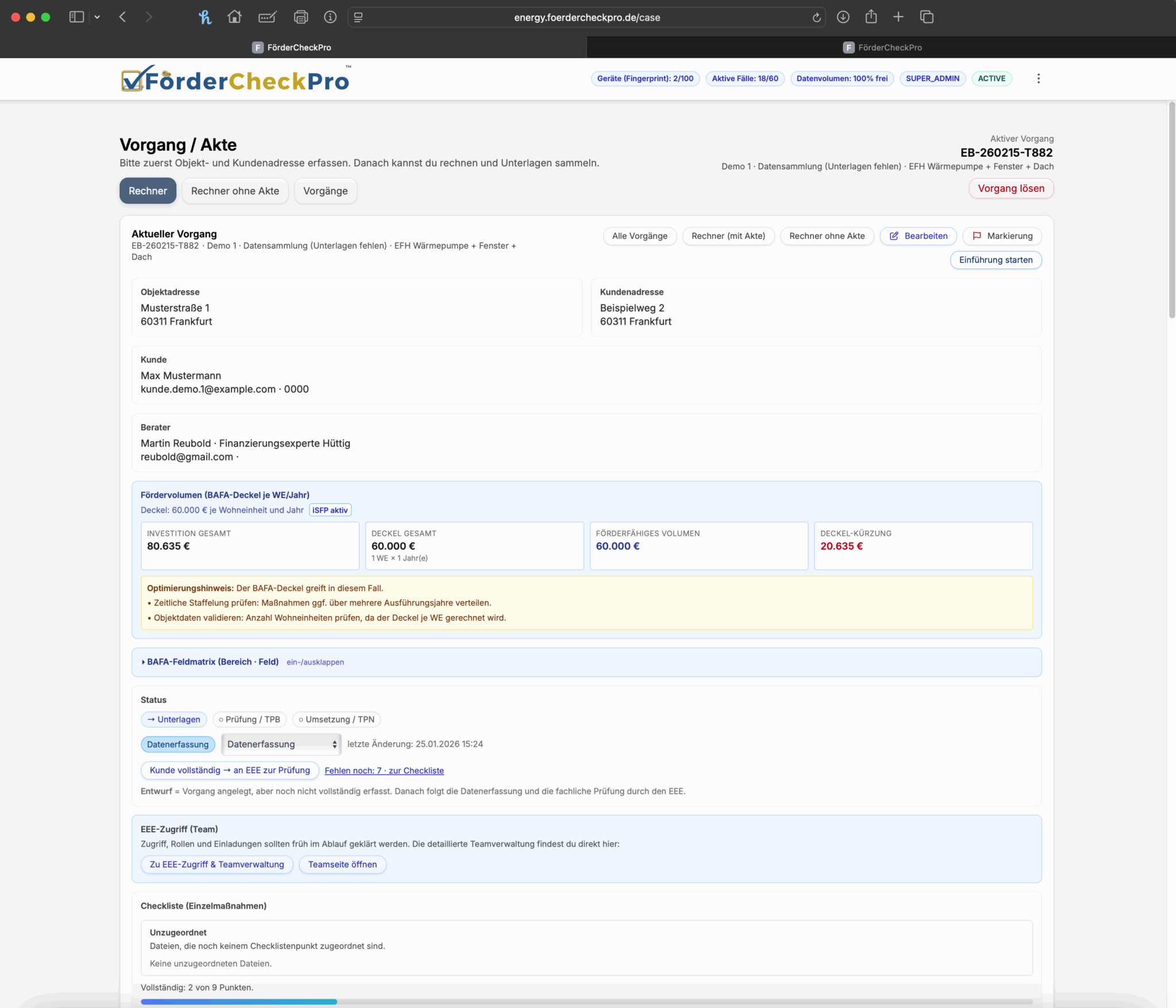This screenshot has width=1176, height=1008.
Task: Click the Safari sidebar toggle icon
Action: click(76, 17)
